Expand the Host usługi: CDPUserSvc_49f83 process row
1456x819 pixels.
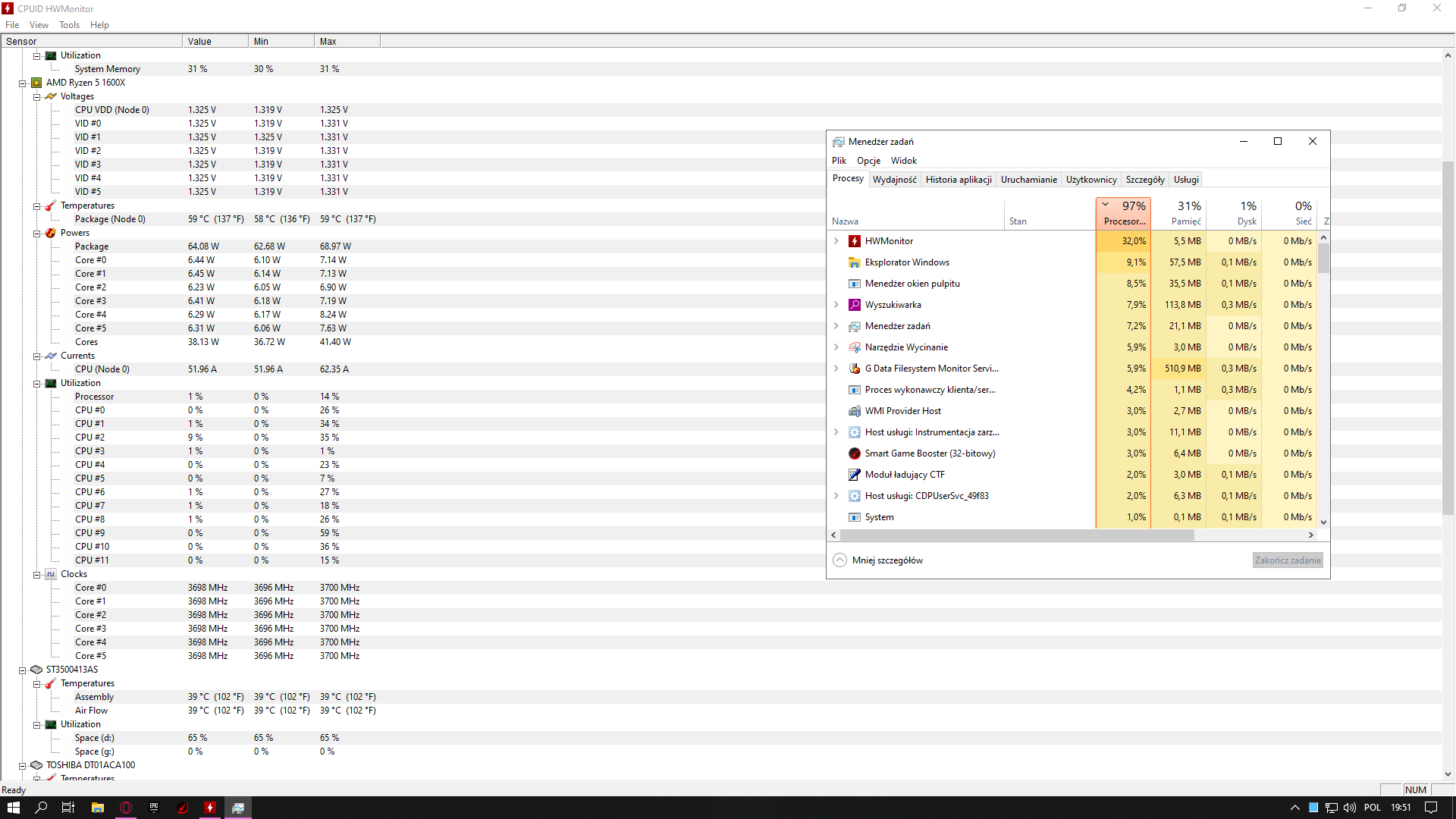[836, 496]
